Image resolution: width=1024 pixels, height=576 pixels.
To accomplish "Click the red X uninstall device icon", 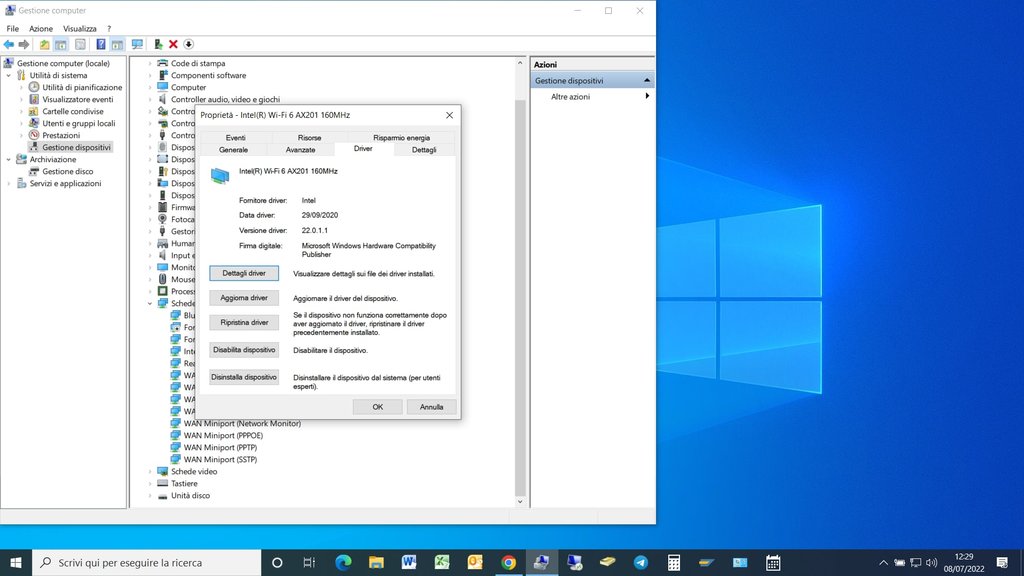I will coord(173,44).
